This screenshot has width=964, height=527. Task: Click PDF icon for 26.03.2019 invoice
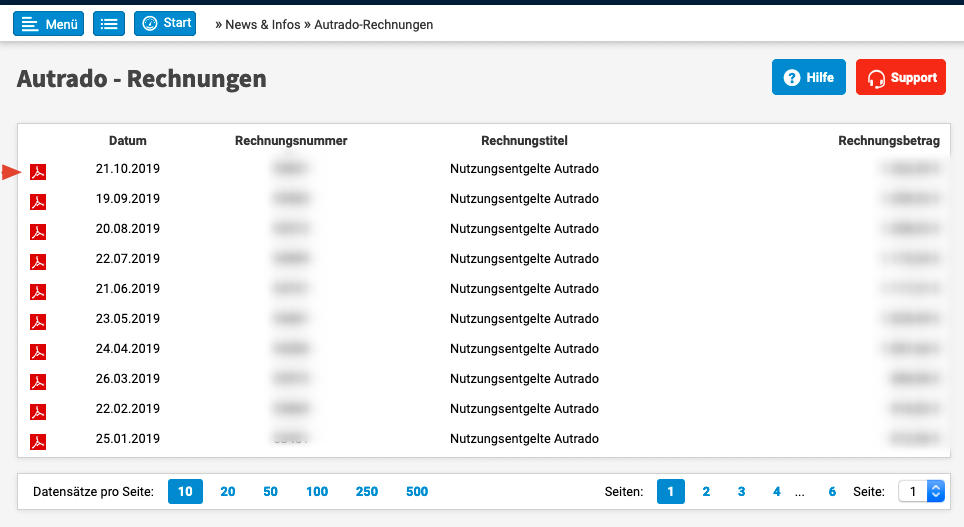(38, 382)
